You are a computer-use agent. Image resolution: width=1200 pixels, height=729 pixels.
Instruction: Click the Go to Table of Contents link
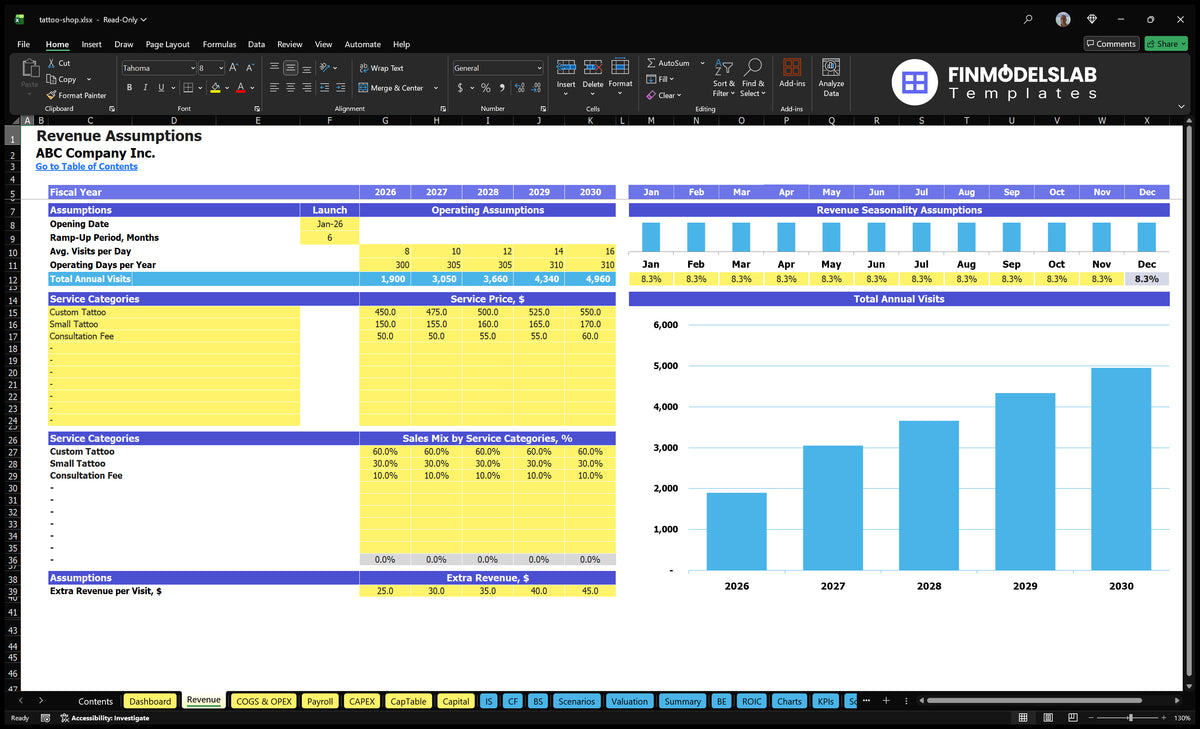pyautogui.click(x=87, y=166)
